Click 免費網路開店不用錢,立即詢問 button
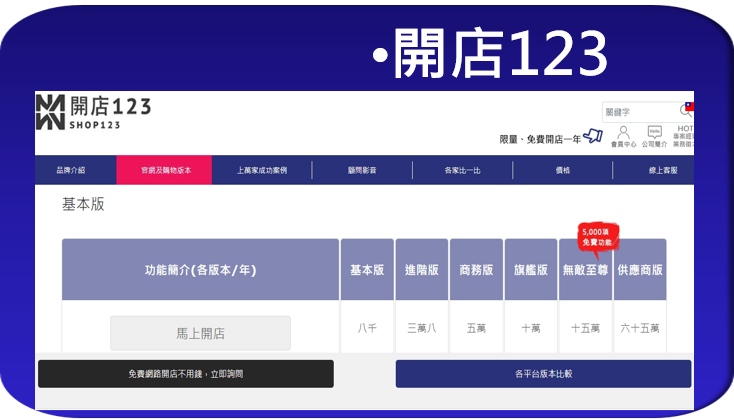This screenshot has width=734, height=419. (186, 374)
